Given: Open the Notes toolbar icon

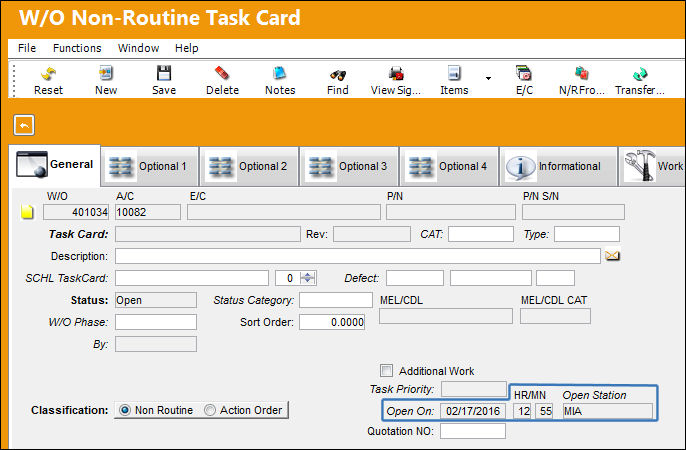Looking at the screenshot, I should pos(280,73).
